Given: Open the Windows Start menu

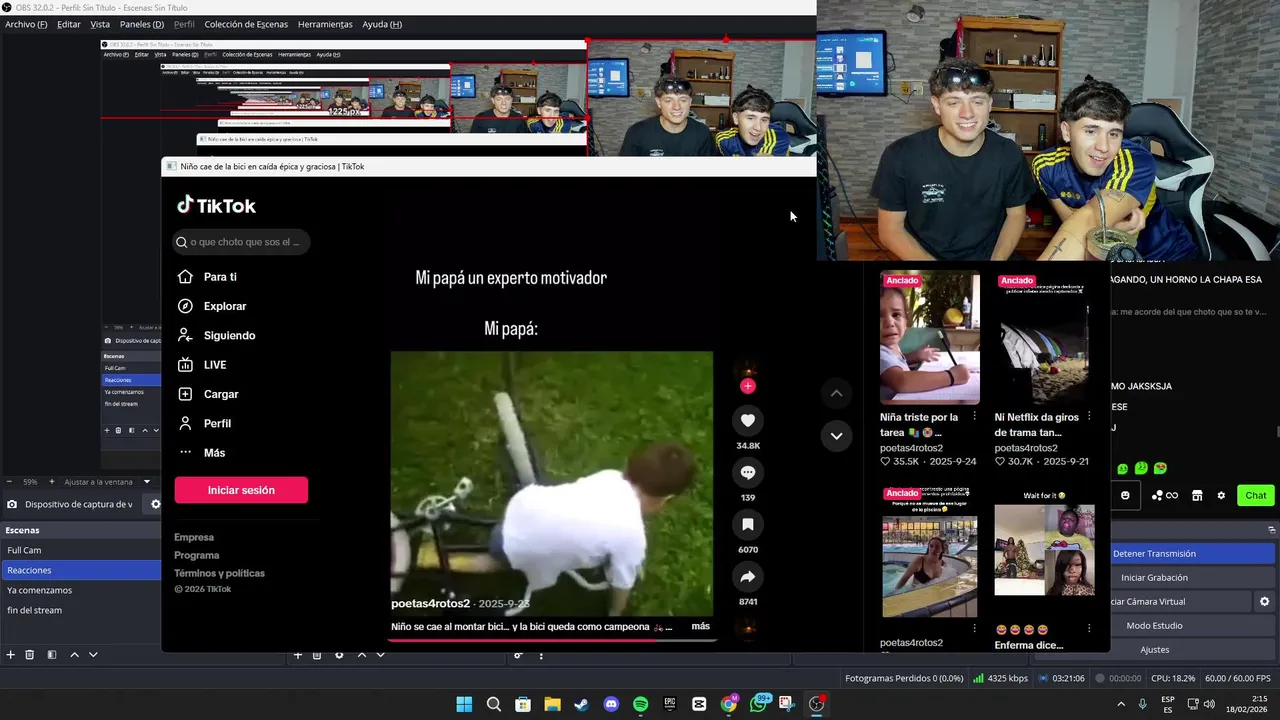Looking at the screenshot, I should point(464,704).
